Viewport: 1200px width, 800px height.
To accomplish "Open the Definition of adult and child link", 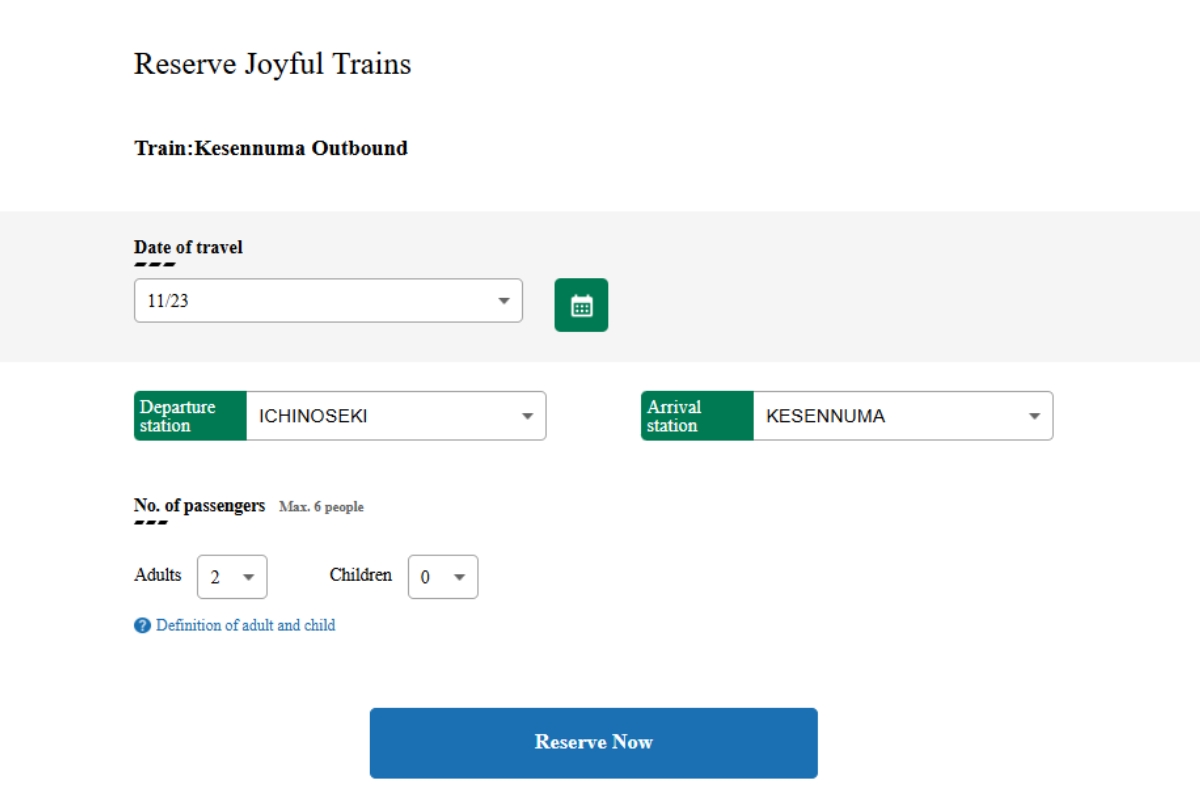I will point(243,625).
